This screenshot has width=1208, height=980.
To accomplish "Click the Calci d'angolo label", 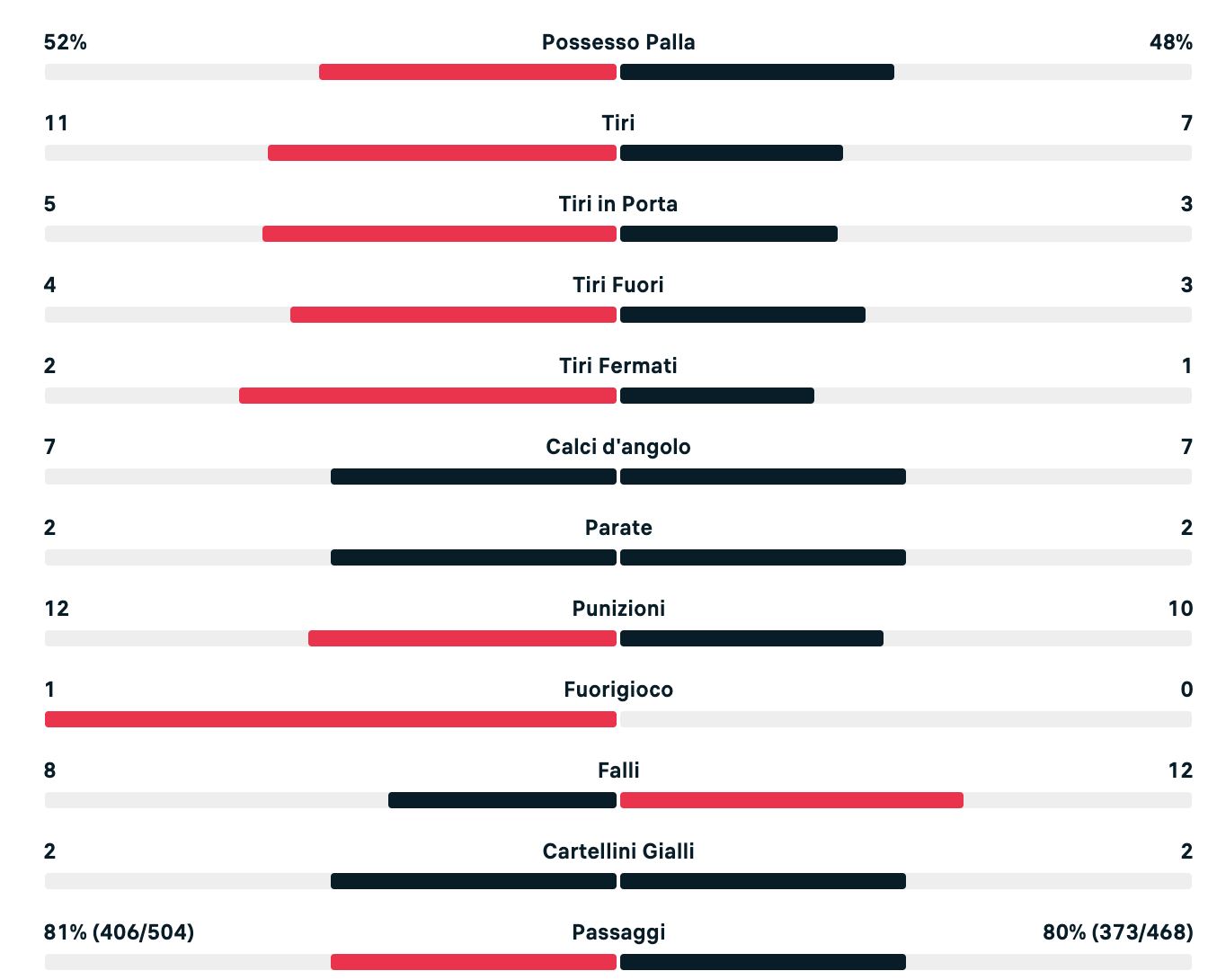I will tap(618, 447).
